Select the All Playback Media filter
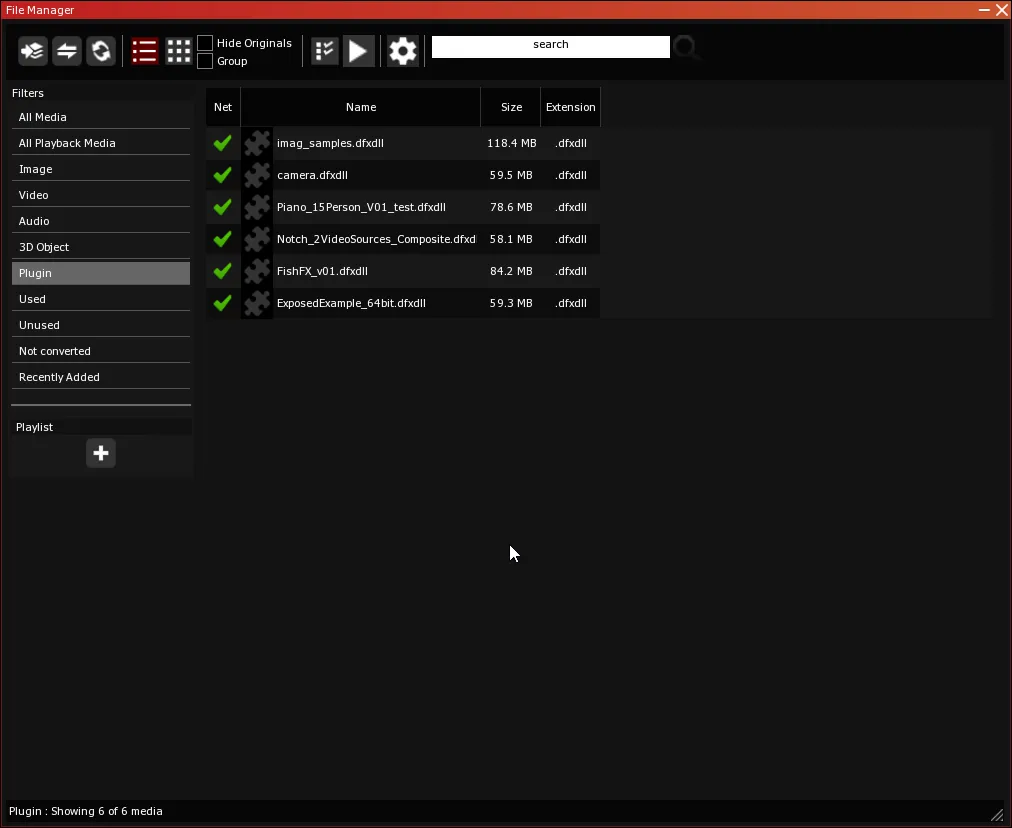This screenshot has width=1012, height=828. (x=101, y=143)
